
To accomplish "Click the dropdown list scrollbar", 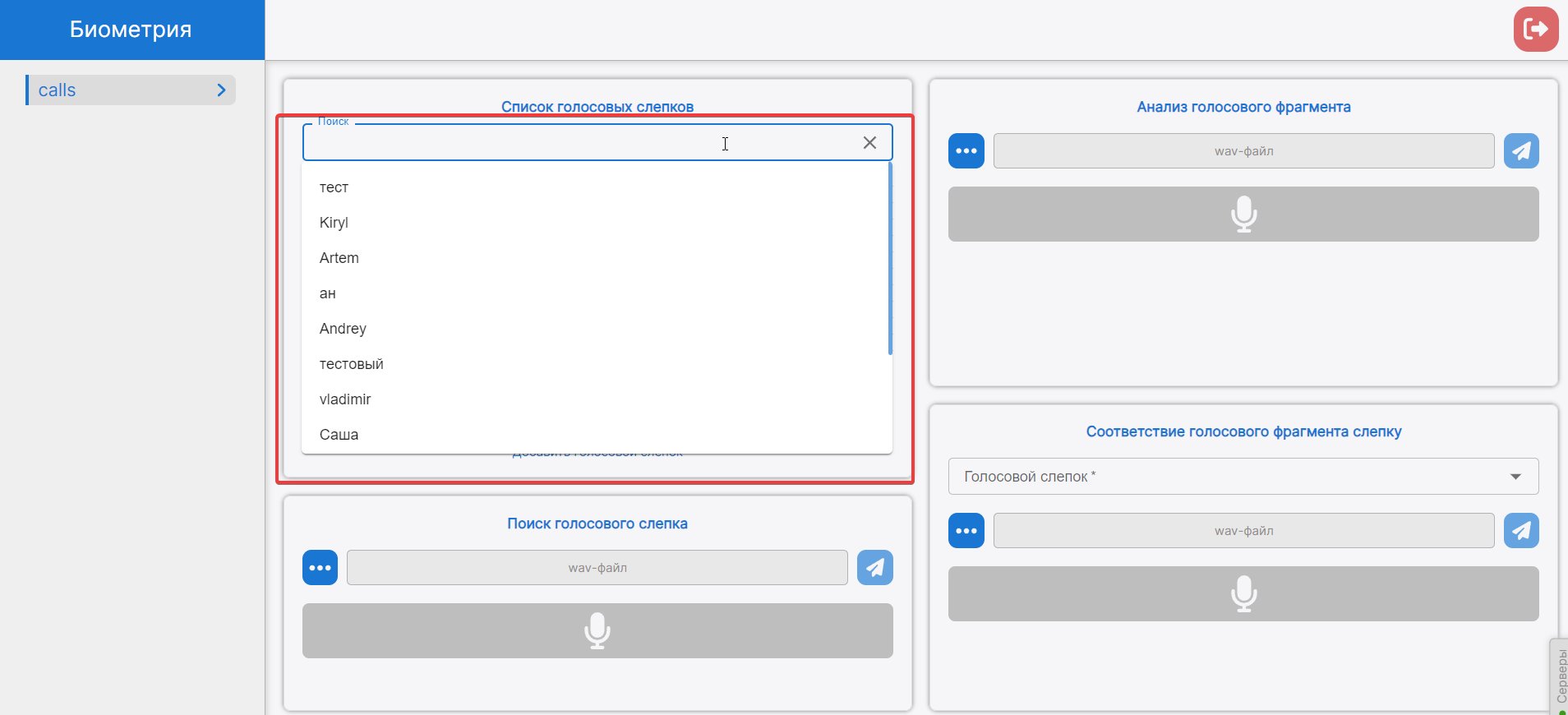I will tap(890, 259).
